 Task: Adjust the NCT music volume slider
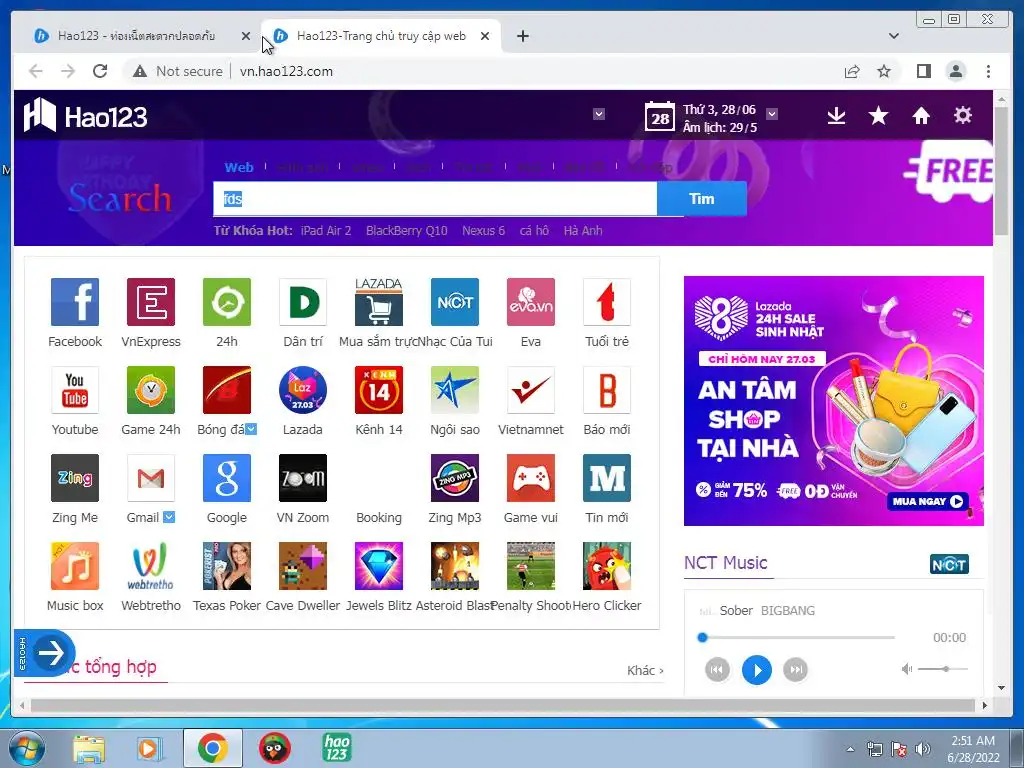tap(942, 669)
